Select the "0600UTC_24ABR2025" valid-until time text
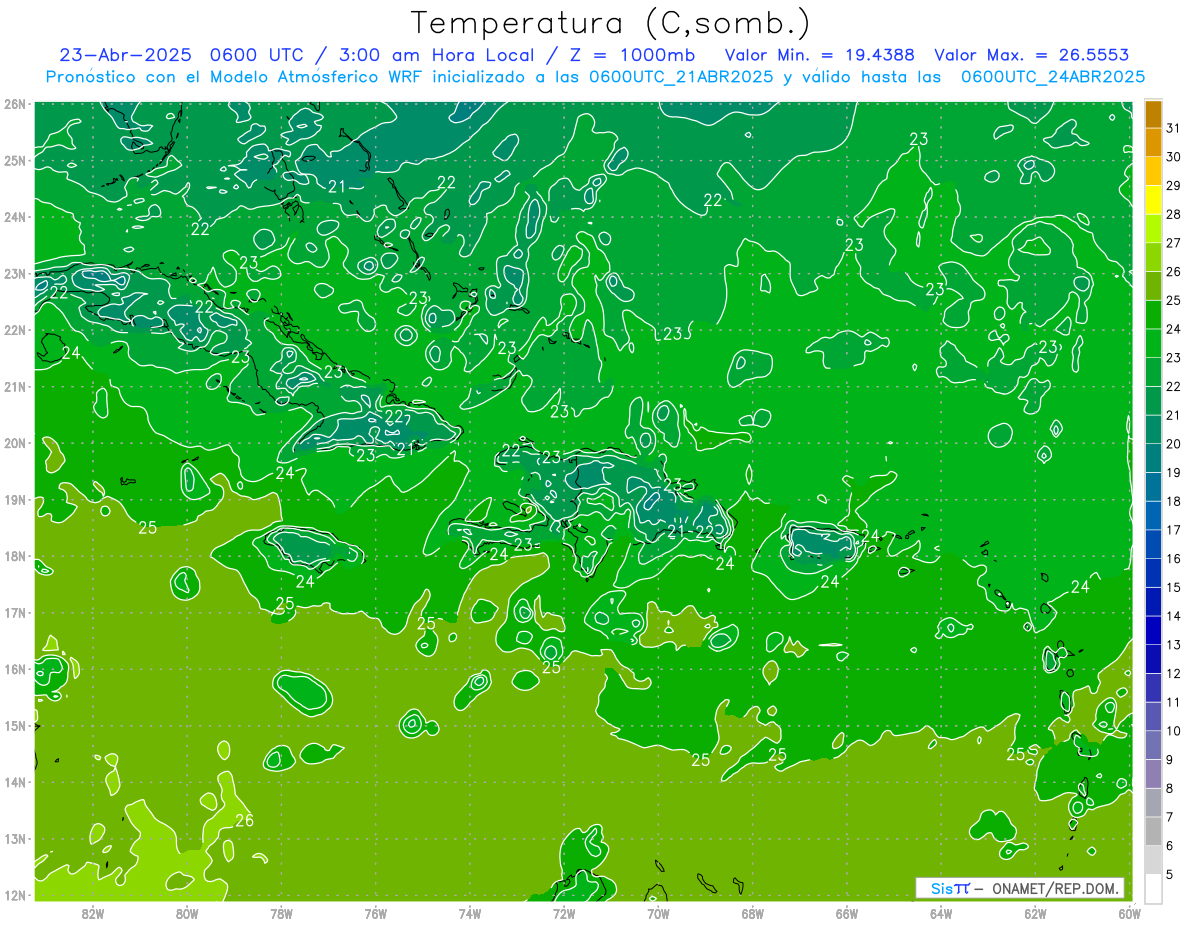 coord(1052,76)
